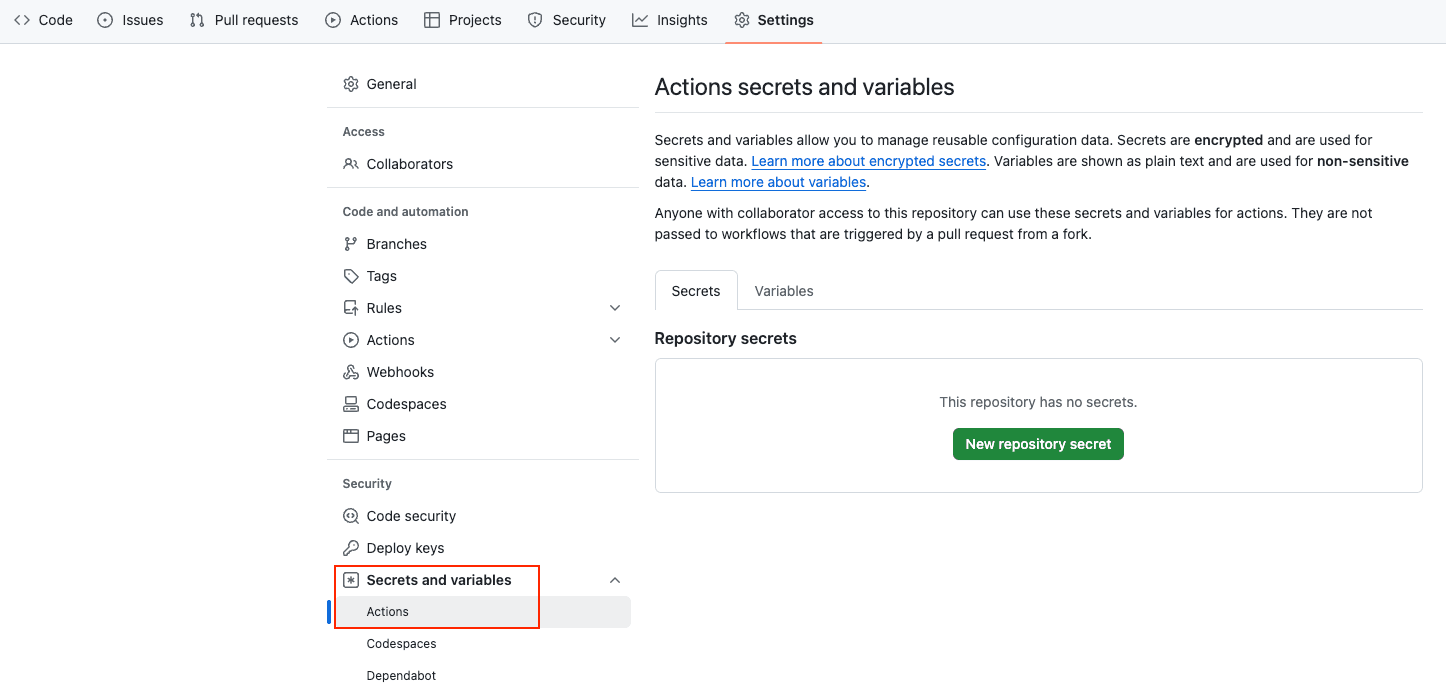This screenshot has width=1446, height=694.
Task: Switch to the Projects tab
Action: click(463, 20)
